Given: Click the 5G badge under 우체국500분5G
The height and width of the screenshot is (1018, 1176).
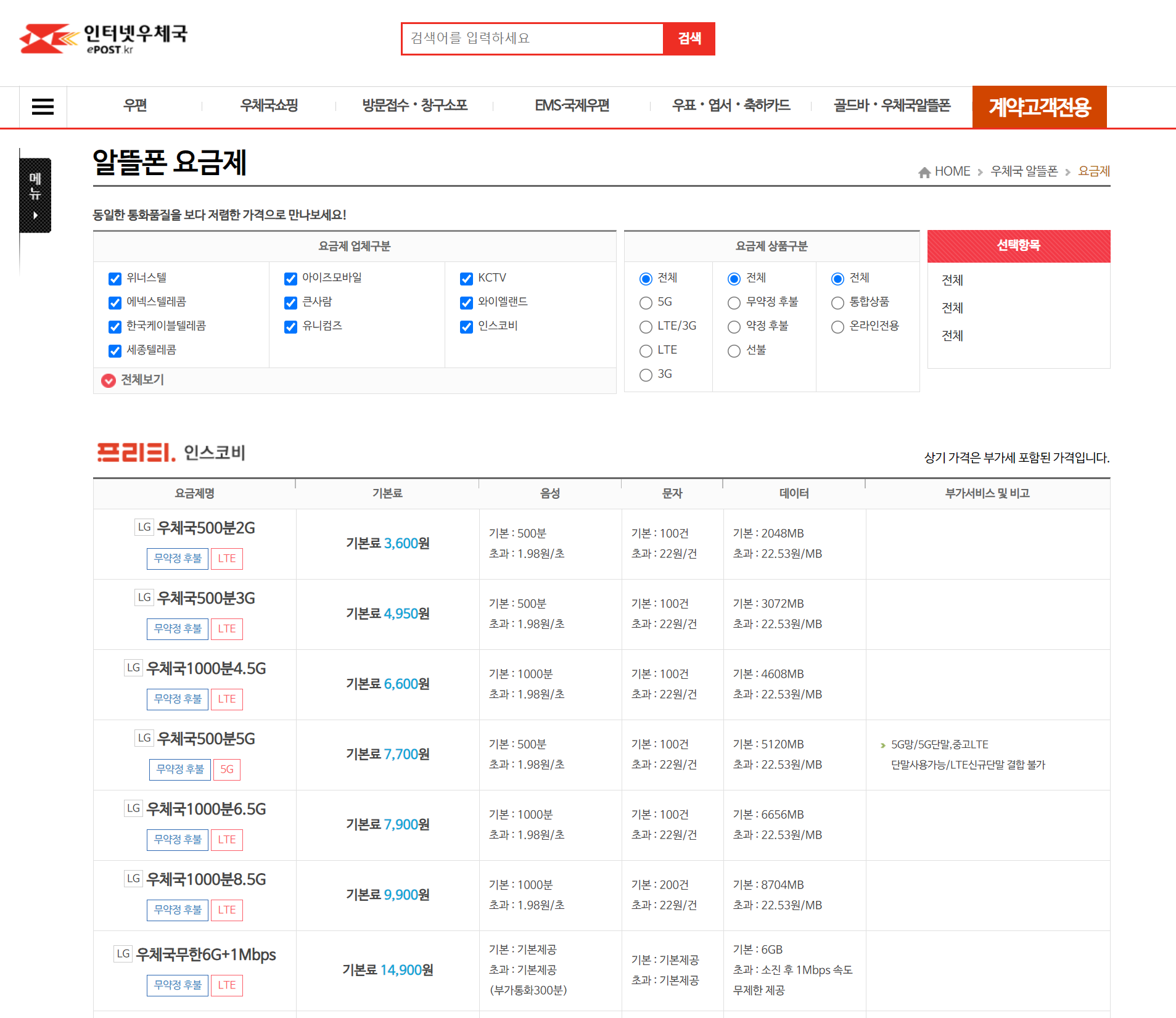Looking at the screenshot, I should [226, 770].
